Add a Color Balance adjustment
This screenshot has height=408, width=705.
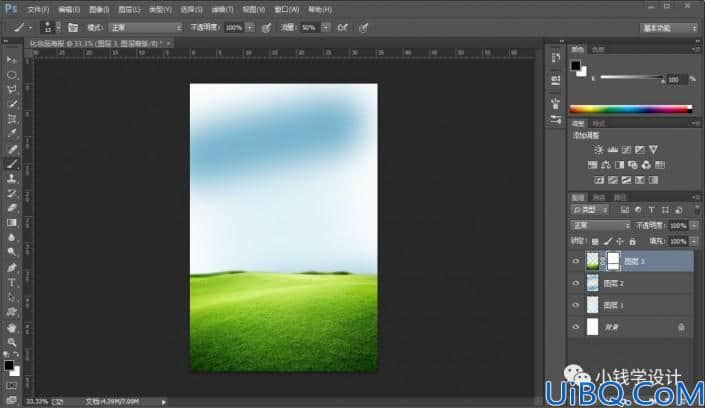[606, 165]
